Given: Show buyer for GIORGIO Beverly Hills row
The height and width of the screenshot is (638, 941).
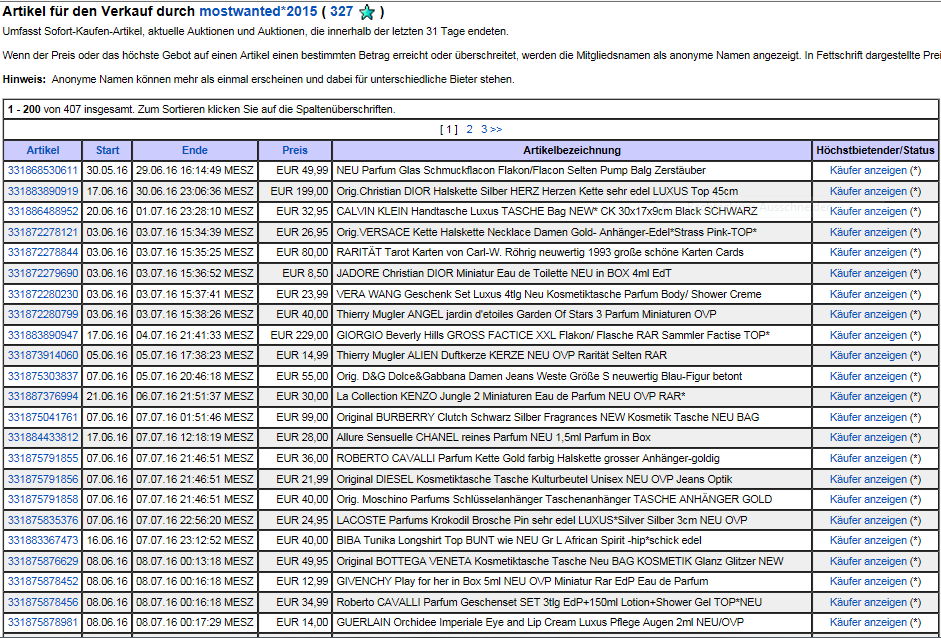Looking at the screenshot, I should 868,335.
